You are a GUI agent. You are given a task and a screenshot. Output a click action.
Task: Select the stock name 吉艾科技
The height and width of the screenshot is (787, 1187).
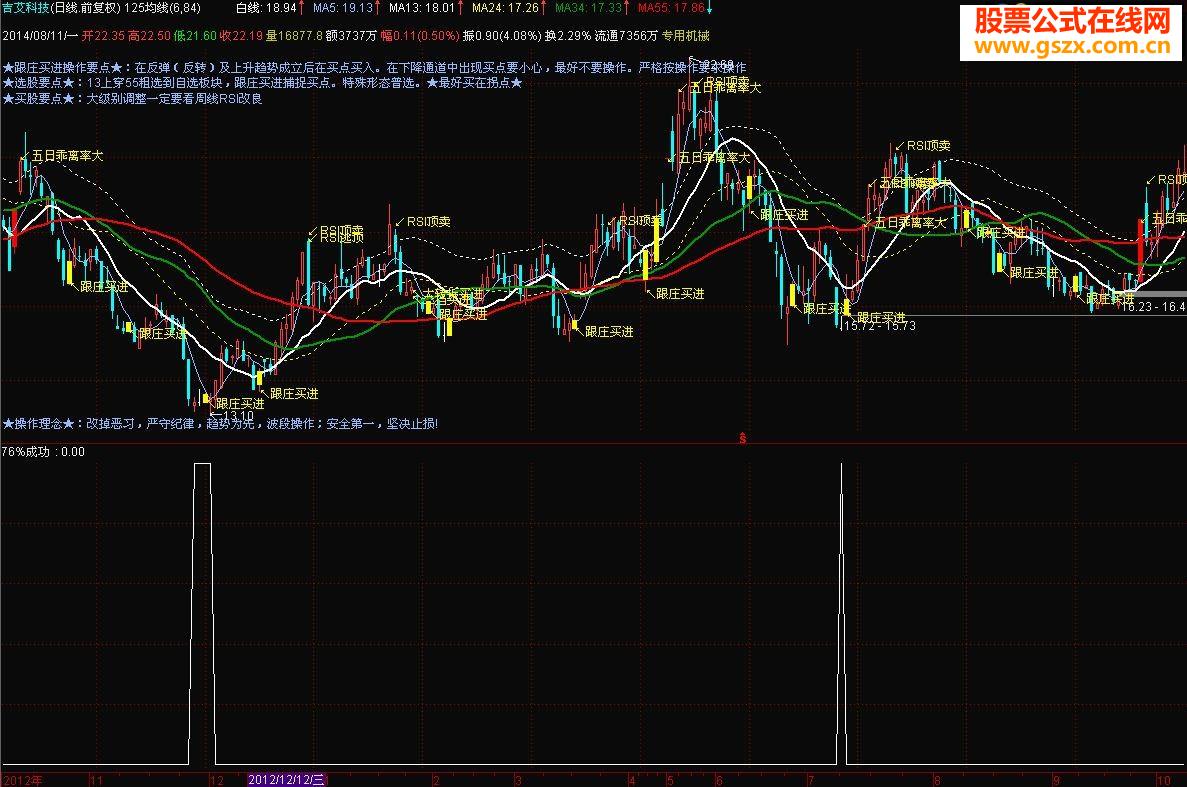26,8
